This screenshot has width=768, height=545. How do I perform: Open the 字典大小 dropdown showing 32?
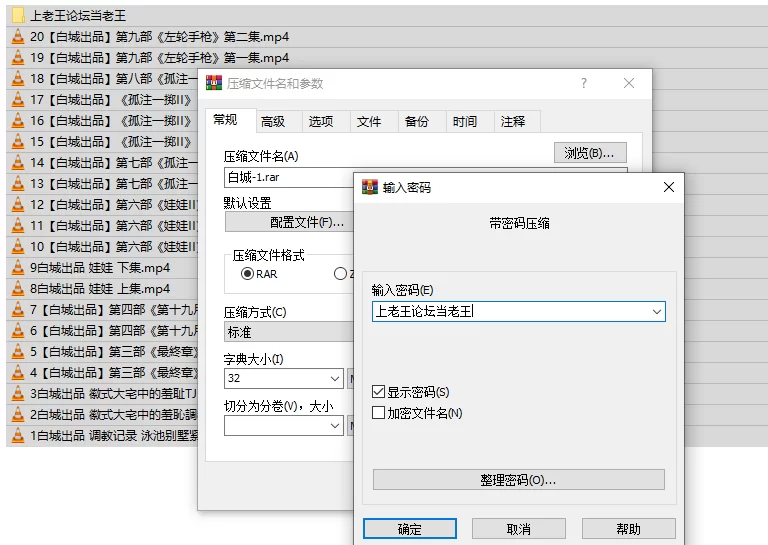pyautogui.click(x=335, y=379)
